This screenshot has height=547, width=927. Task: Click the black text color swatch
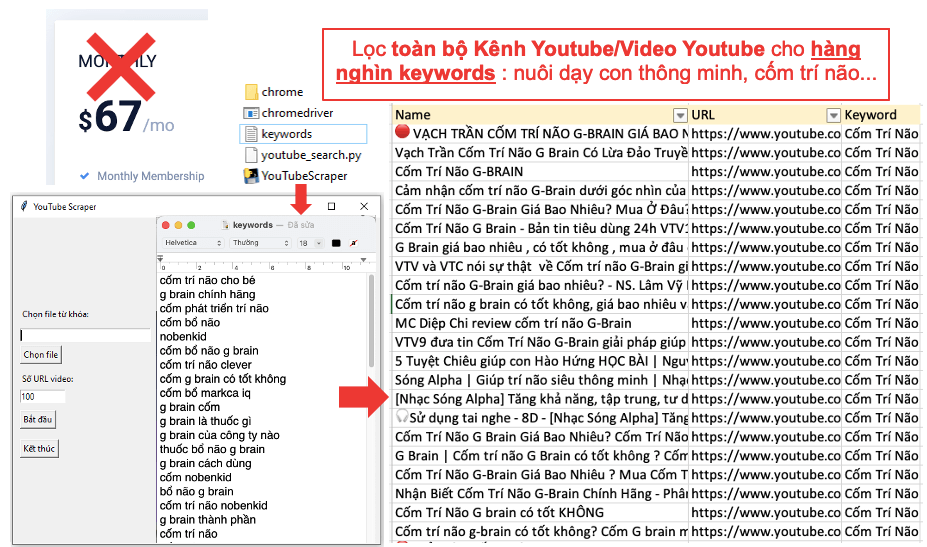[336, 243]
